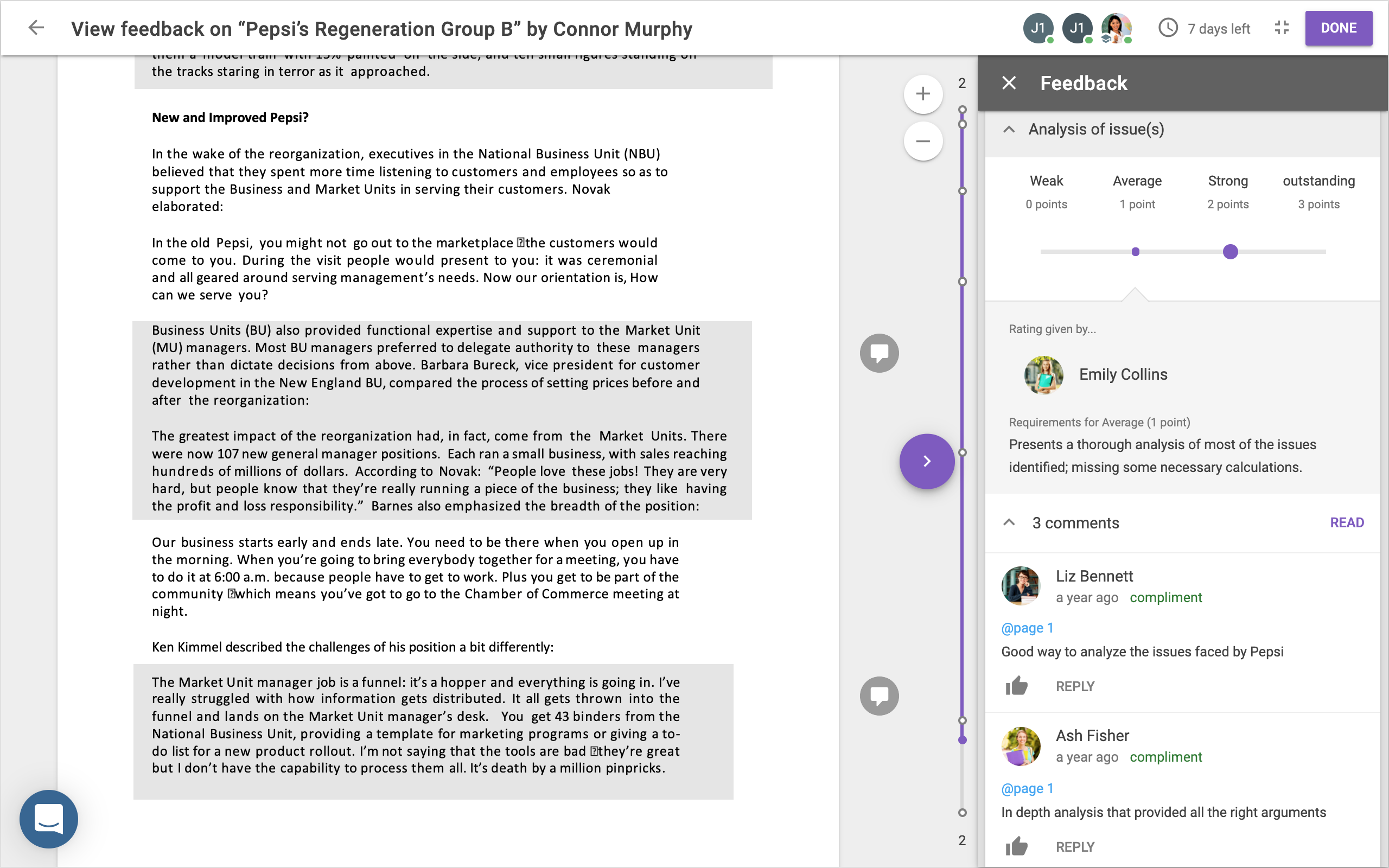Viewport: 1389px width, 868px height.
Task: Zoom in with the plus button
Action: pos(923,93)
